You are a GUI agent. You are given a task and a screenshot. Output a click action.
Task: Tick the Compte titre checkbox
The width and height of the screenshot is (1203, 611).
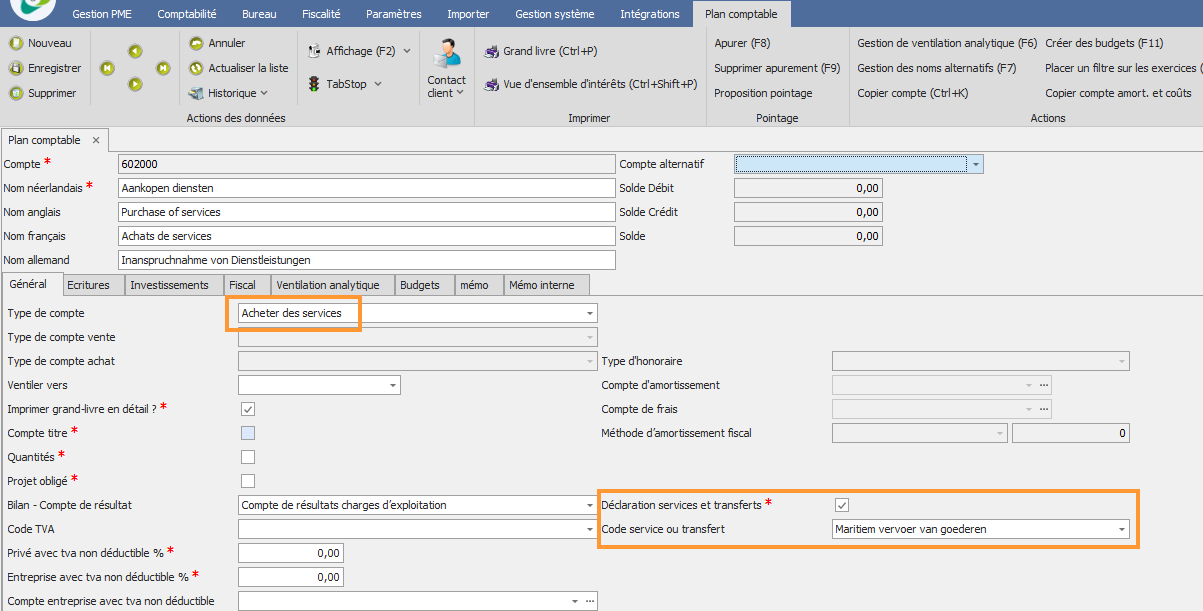(248, 433)
